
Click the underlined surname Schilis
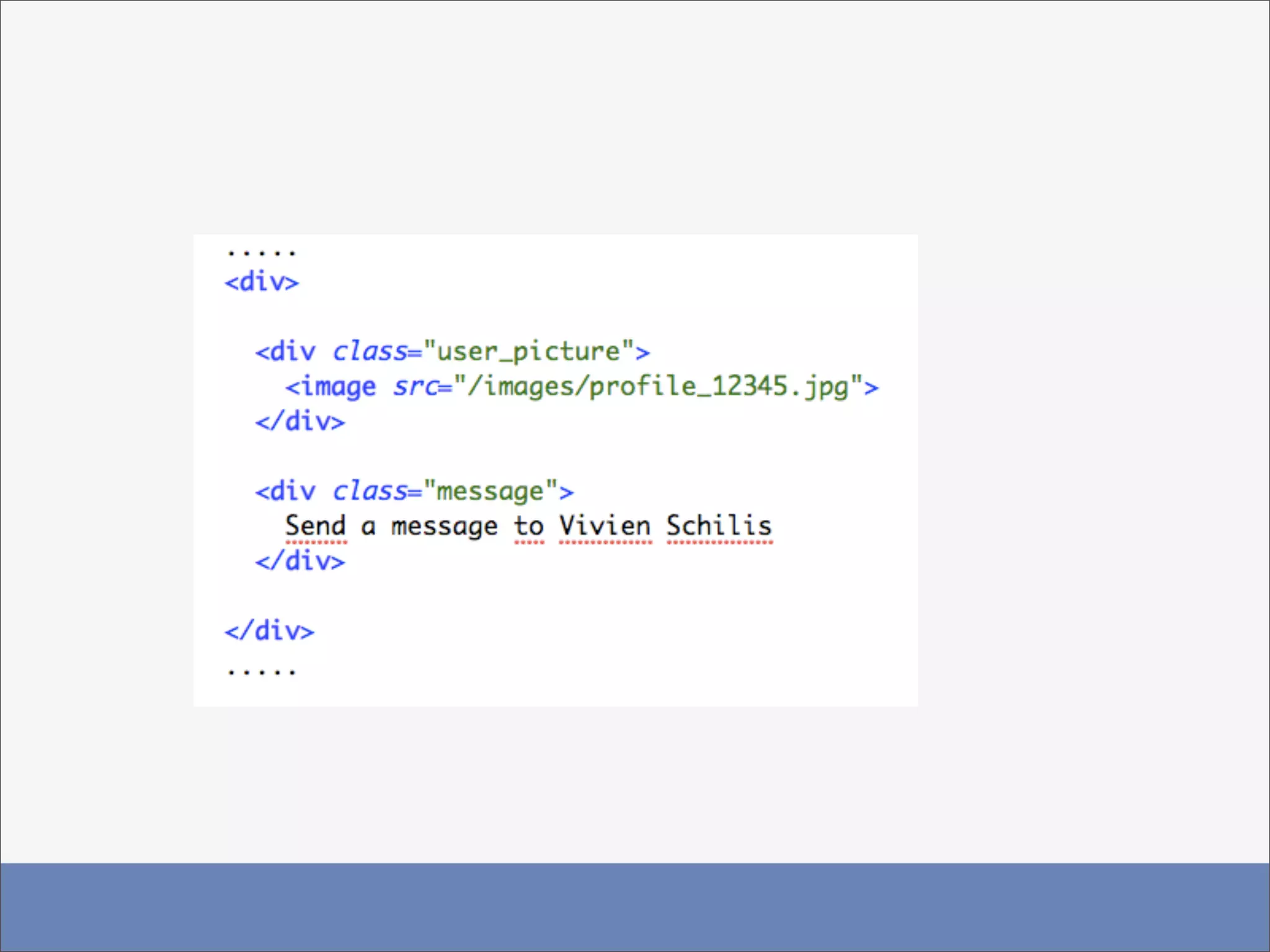point(719,526)
